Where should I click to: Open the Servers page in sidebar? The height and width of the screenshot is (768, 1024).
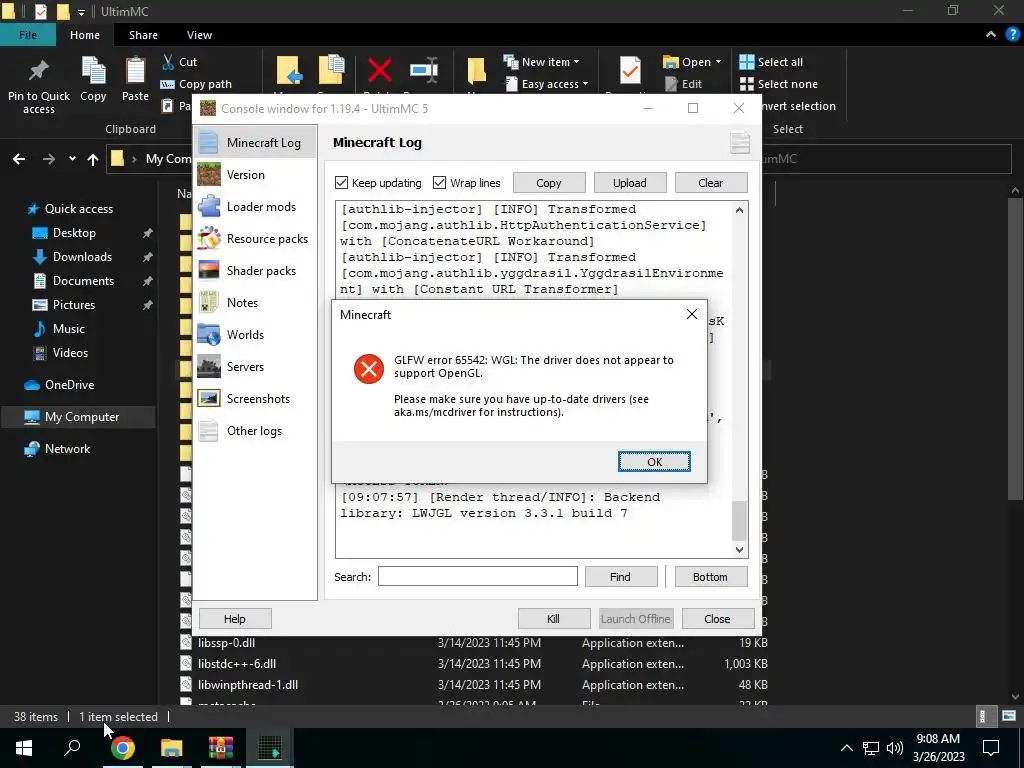[255, 366]
